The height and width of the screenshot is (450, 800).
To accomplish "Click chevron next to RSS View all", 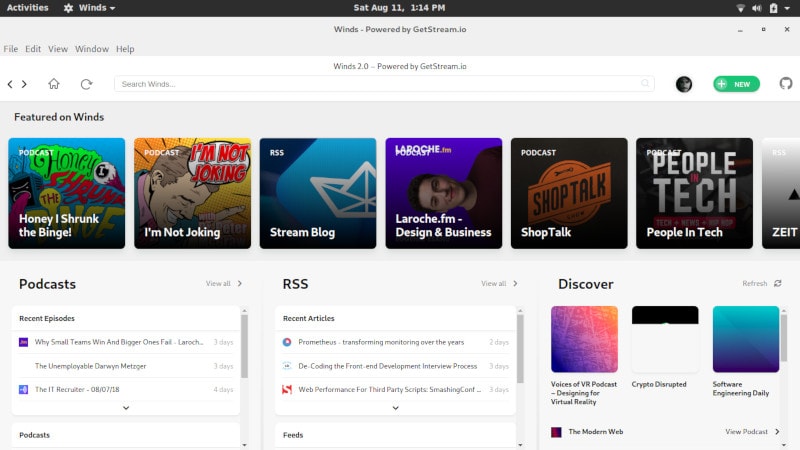I will click(515, 283).
